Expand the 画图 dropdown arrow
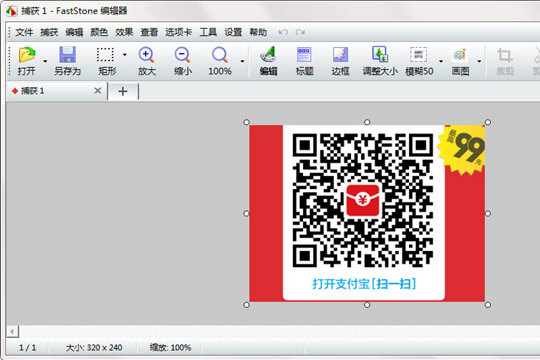This screenshot has width=540, height=360. point(479,61)
